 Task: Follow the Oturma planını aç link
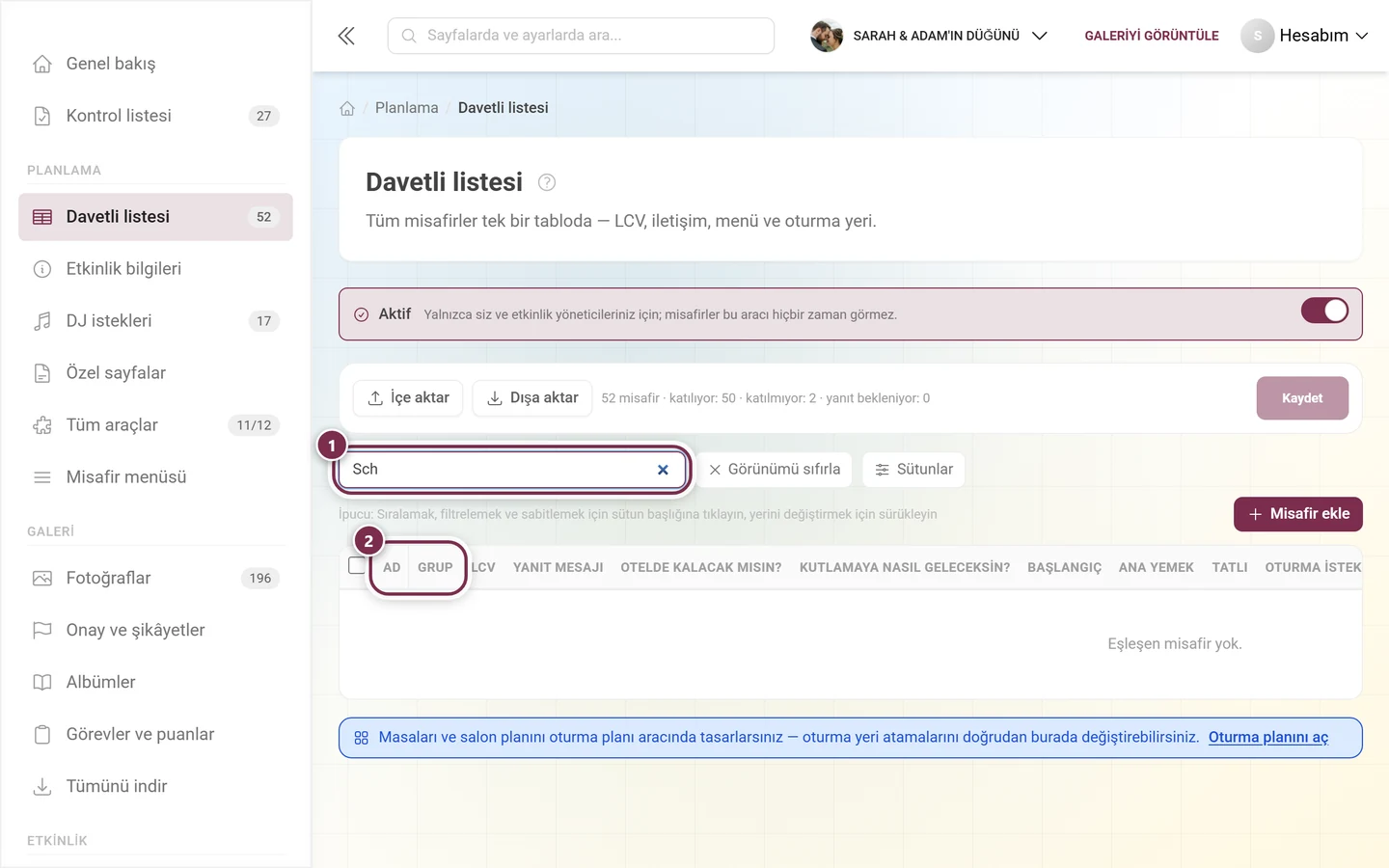pyautogui.click(x=1268, y=738)
